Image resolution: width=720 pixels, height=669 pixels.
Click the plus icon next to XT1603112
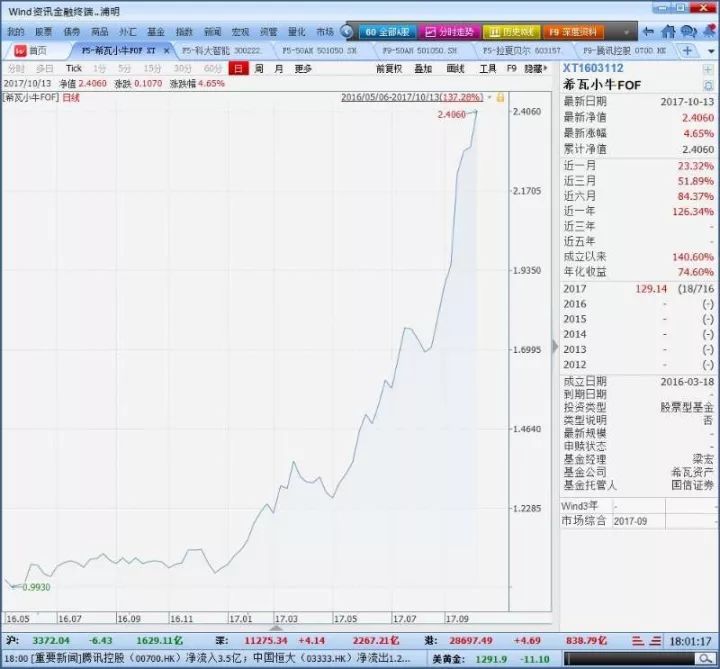point(708,68)
